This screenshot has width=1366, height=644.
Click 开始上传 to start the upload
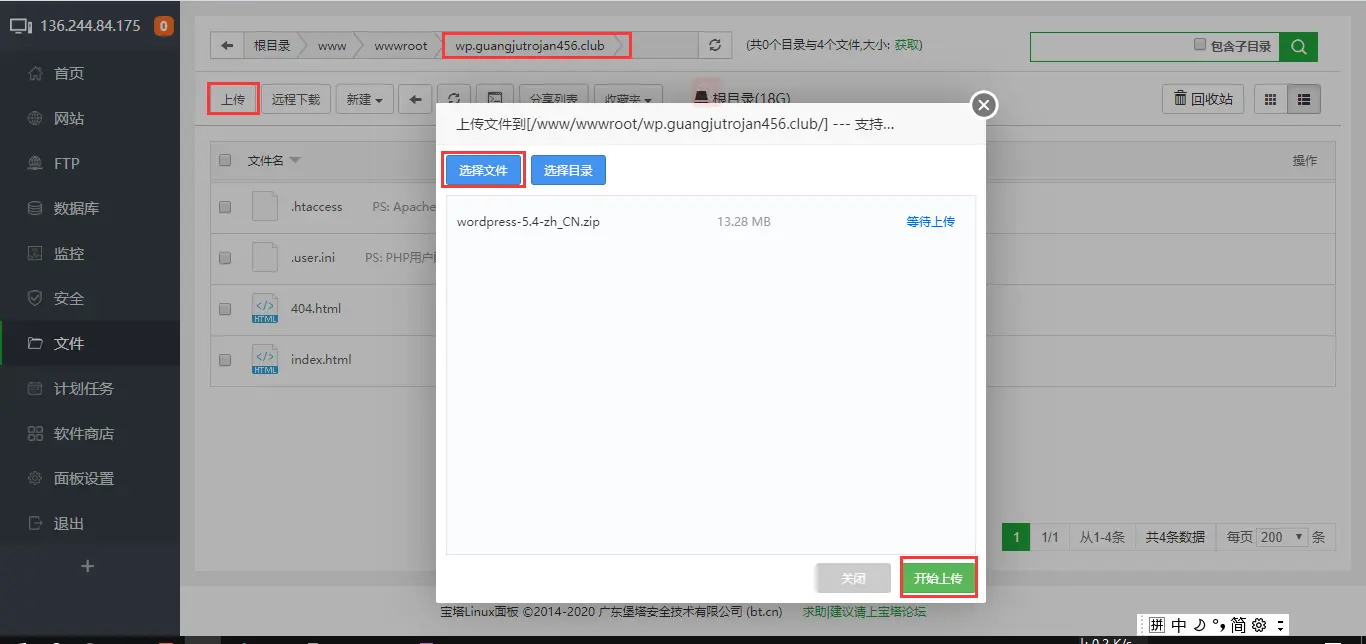[938, 578]
